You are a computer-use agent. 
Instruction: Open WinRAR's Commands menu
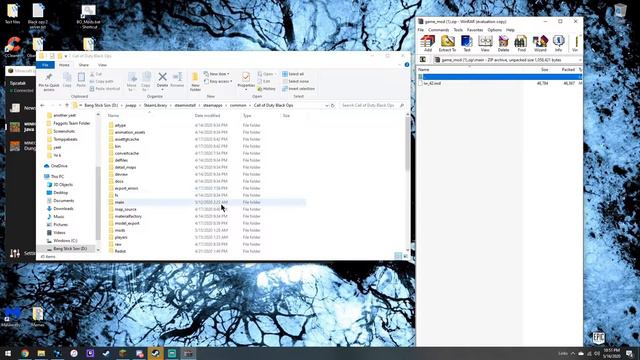point(439,30)
